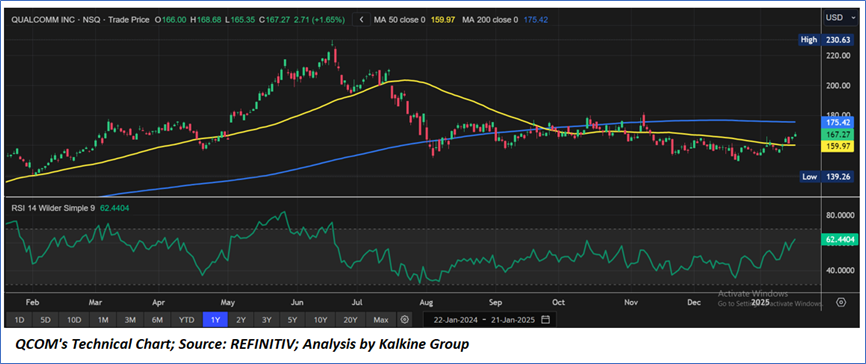
Task: Select the 20Y time range
Action: pos(351,319)
